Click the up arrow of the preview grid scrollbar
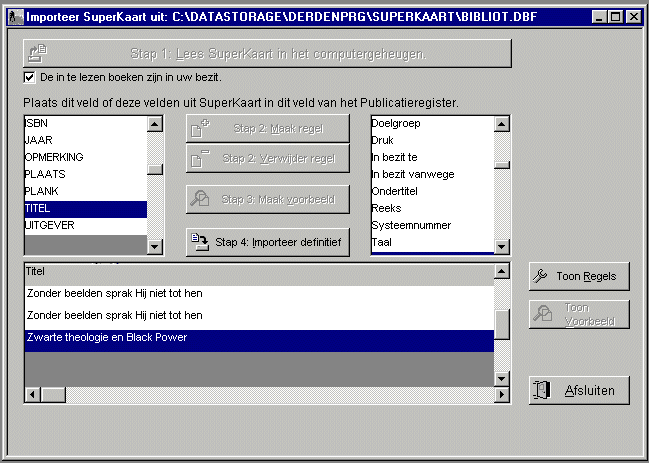 (x=502, y=271)
